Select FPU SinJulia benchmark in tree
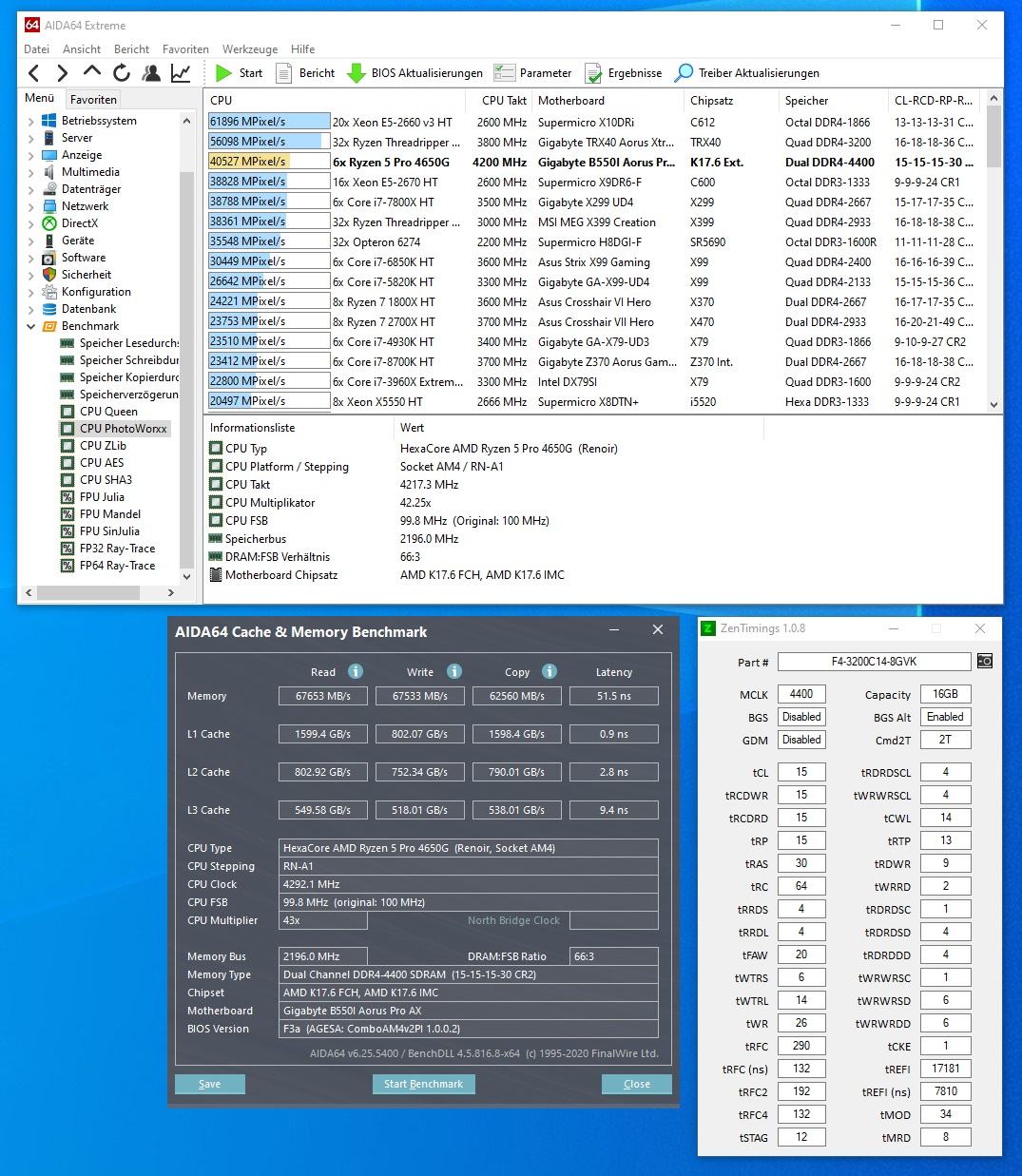 tap(109, 531)
